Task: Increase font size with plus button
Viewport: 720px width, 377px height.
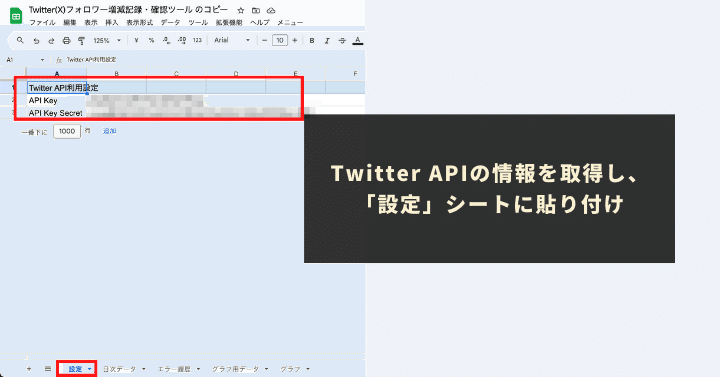Action: [x=295, y=40]
